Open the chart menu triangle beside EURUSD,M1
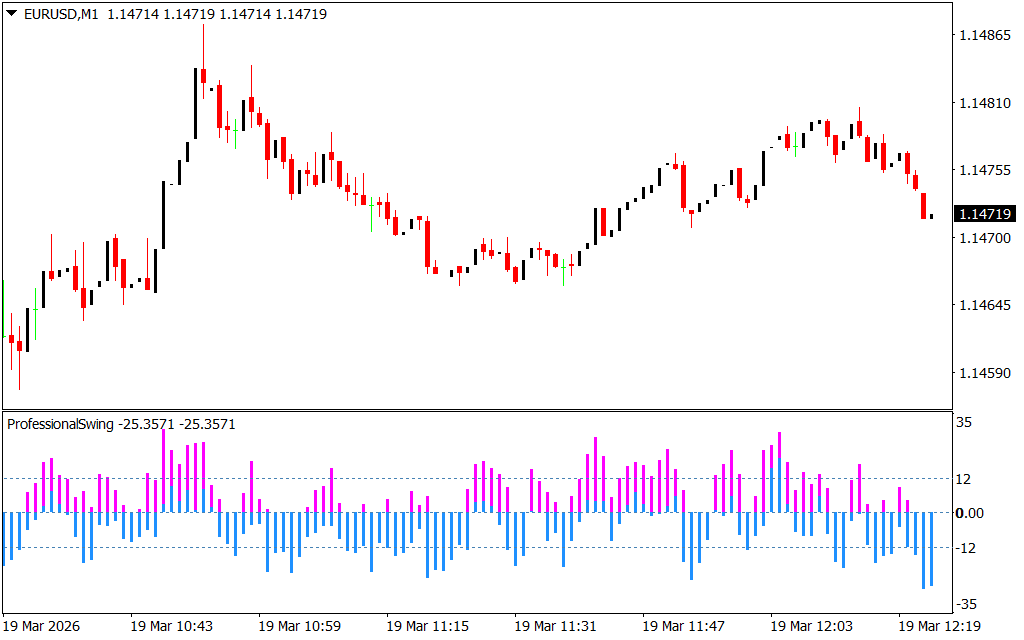Image resolution: width=1024 pixels, height=640 pixels. [11, 15]
